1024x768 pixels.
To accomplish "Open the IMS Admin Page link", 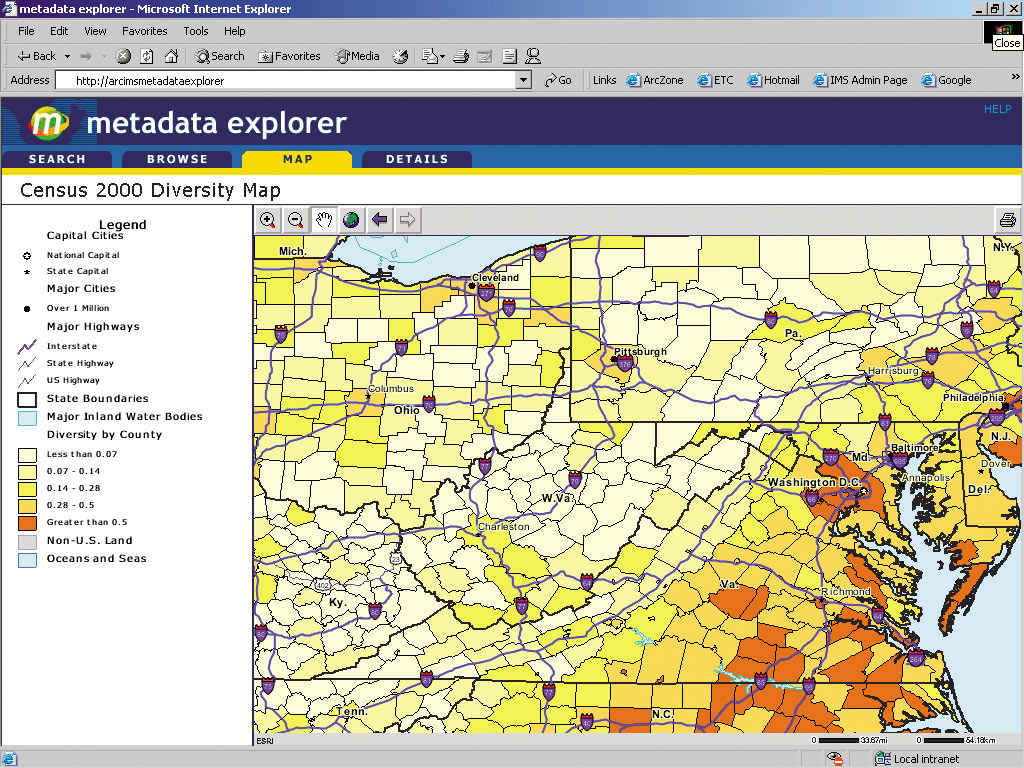I will pos(861,80).
